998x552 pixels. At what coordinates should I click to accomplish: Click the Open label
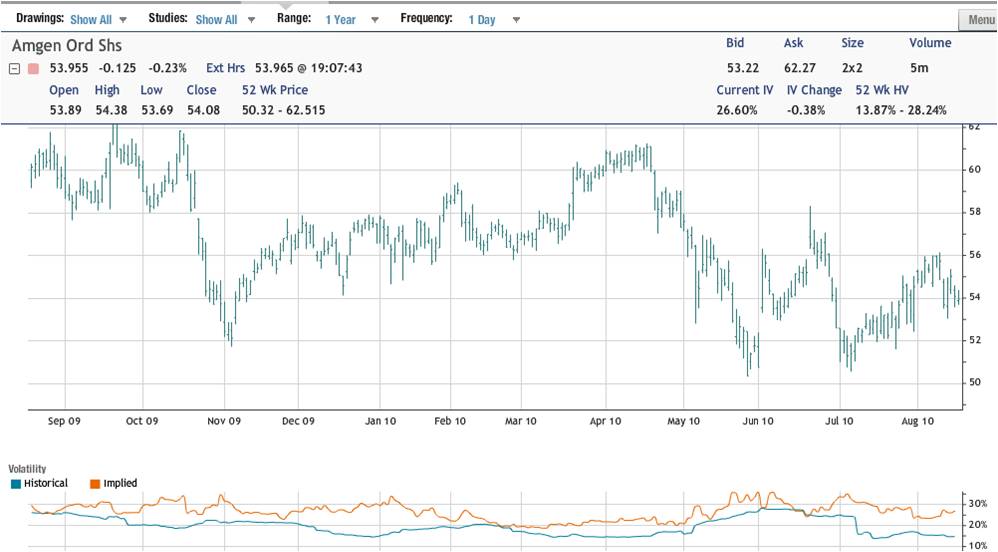[x=64, y=90]
